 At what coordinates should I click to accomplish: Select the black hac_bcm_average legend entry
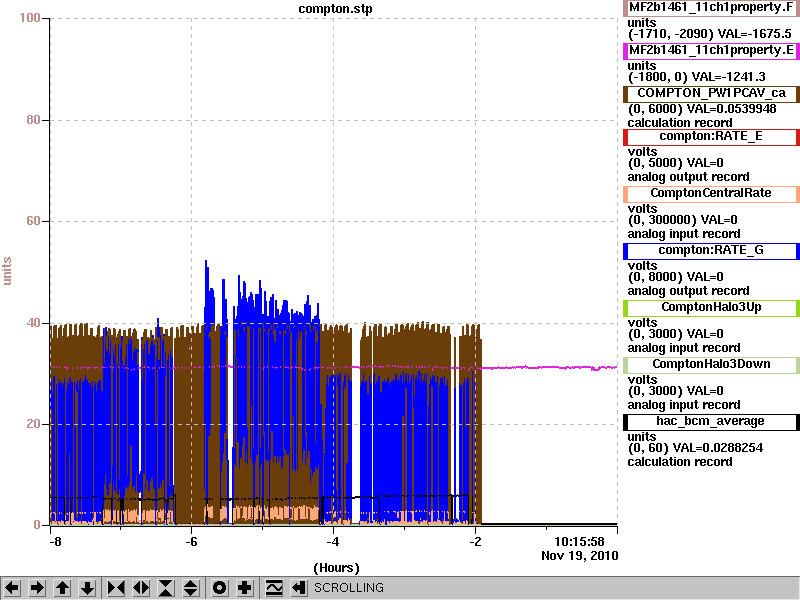tap(711, 421)
